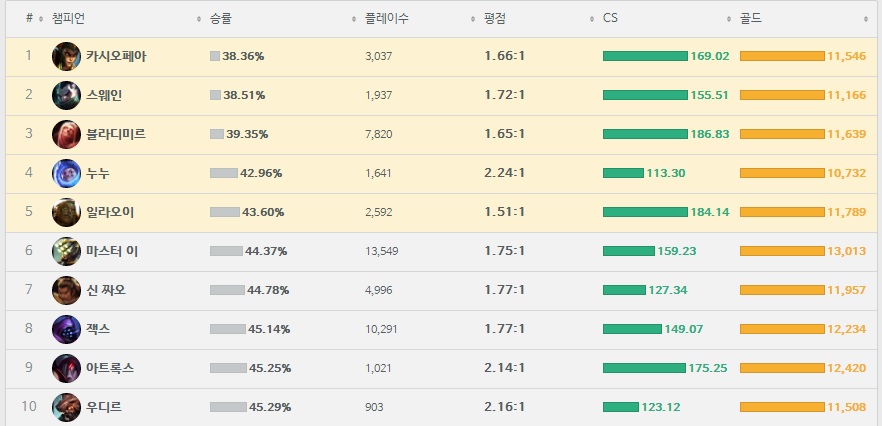Screen dimensions: 882x426
Task: Click the # rank column header
Action: 29,19
